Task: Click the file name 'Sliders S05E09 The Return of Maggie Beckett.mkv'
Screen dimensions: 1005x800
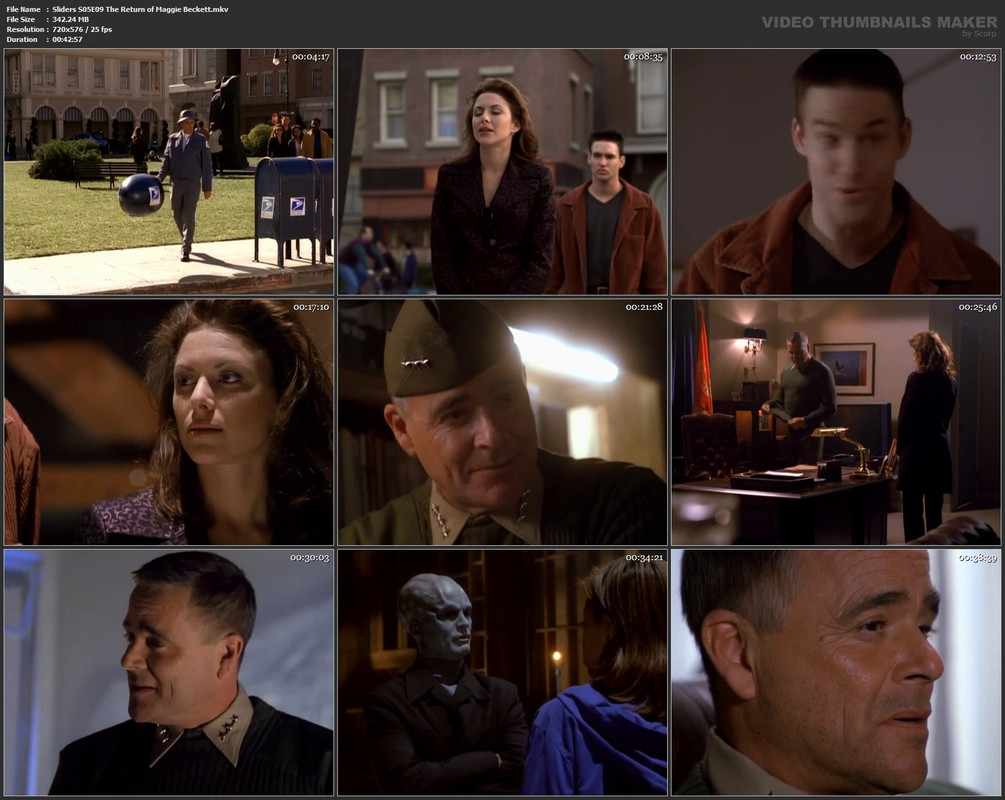Action: 140,9
